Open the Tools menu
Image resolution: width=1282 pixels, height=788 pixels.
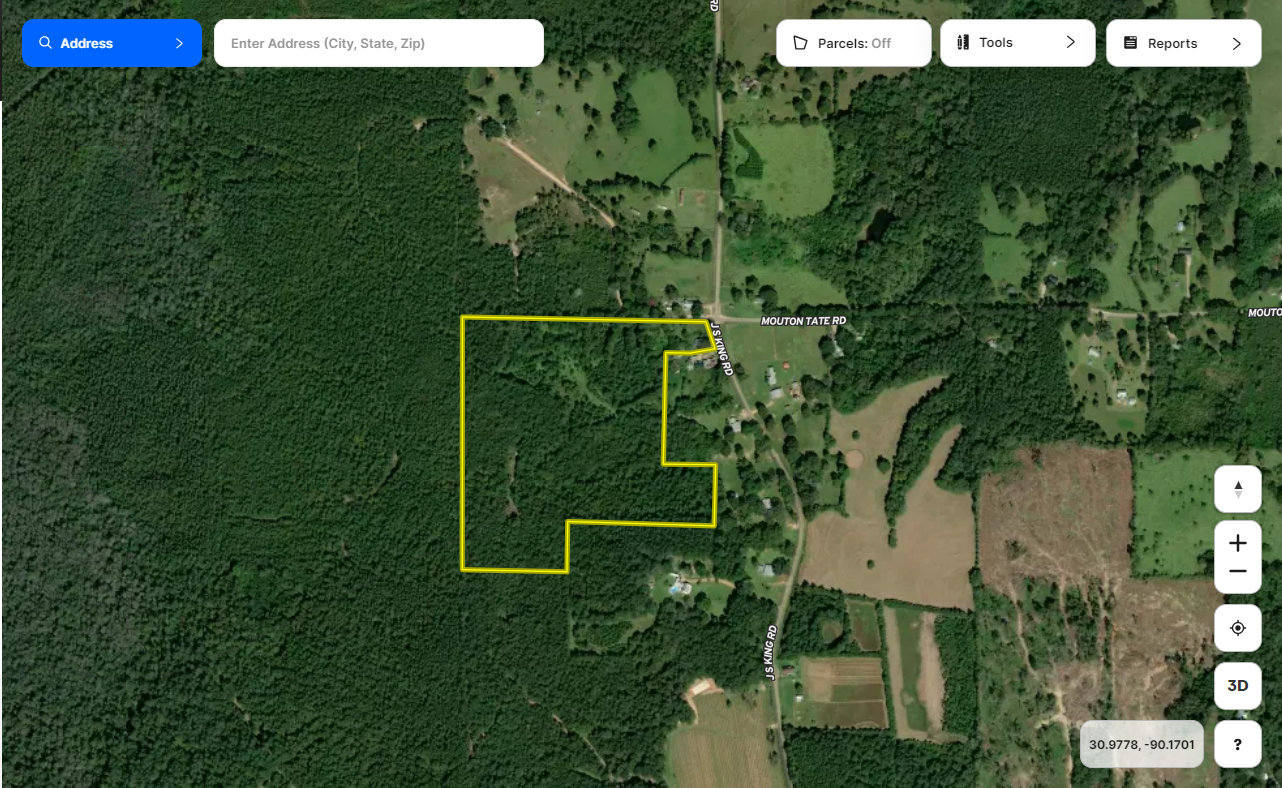tap(1018, 43)
